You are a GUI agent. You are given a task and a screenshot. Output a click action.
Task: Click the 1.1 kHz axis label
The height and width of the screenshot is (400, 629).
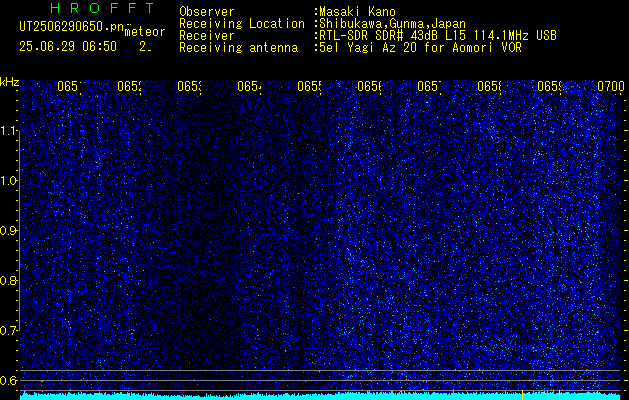[x=10, y=131]
